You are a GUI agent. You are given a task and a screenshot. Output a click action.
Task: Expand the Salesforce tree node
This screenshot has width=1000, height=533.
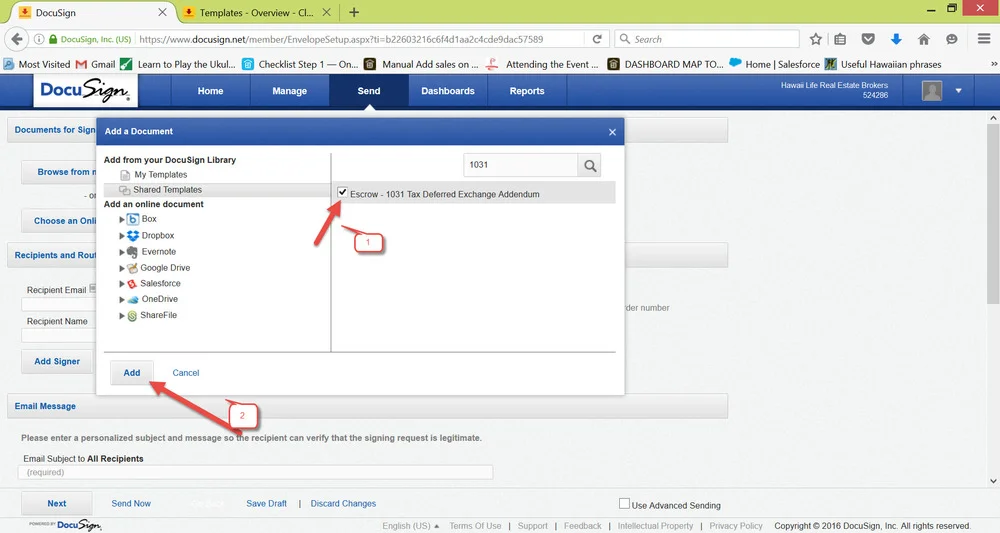122,284
